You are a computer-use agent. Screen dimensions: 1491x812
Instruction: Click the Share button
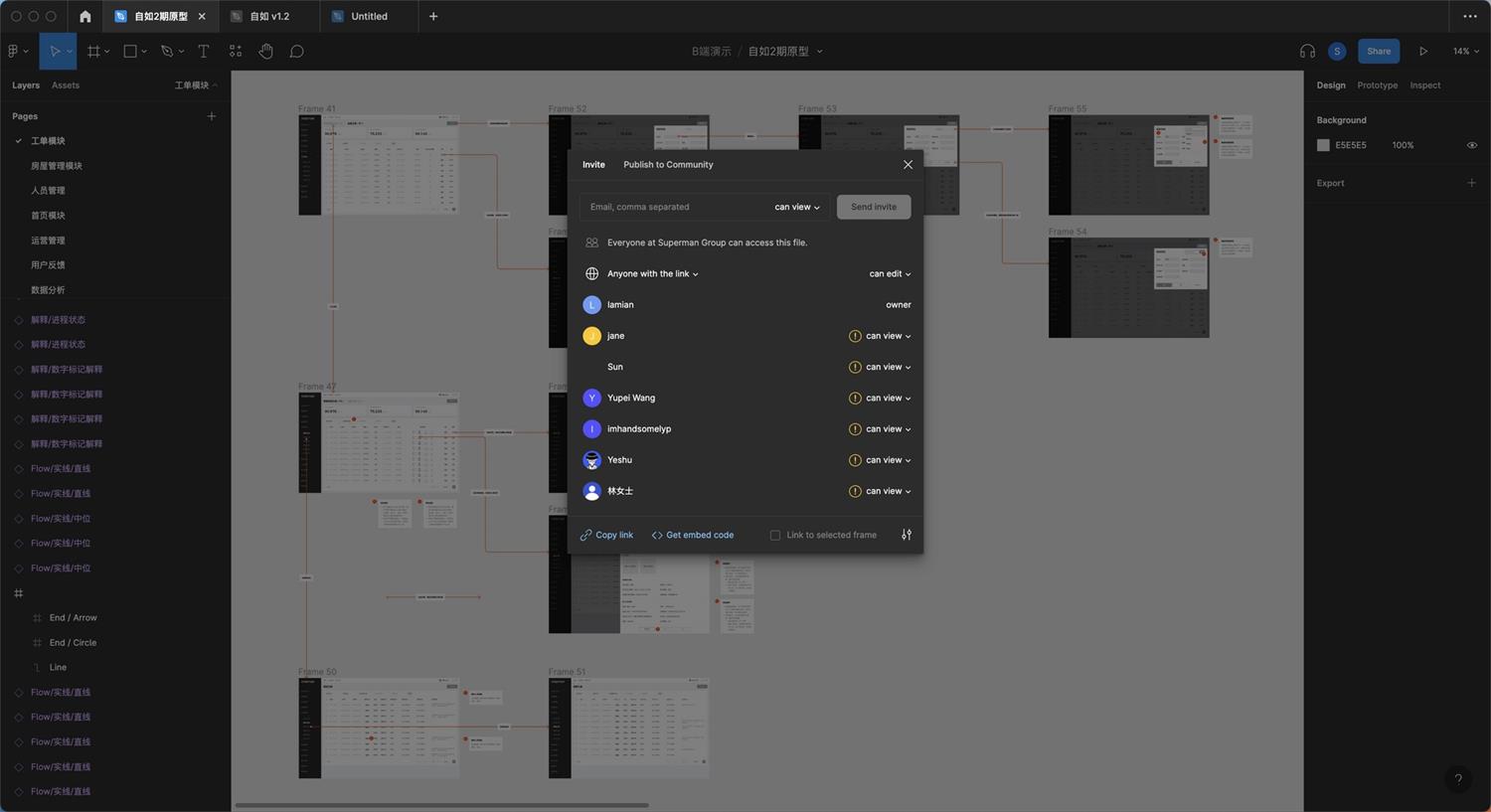(x=1379, y=51)
